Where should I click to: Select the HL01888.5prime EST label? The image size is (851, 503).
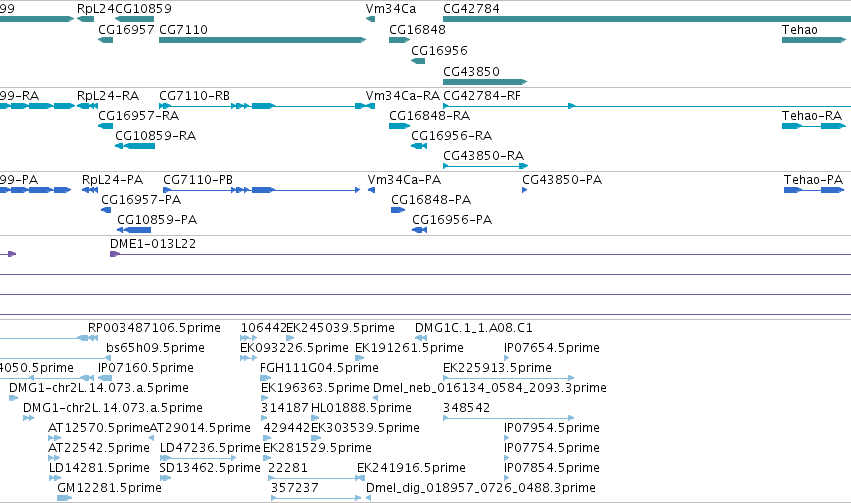361,408
